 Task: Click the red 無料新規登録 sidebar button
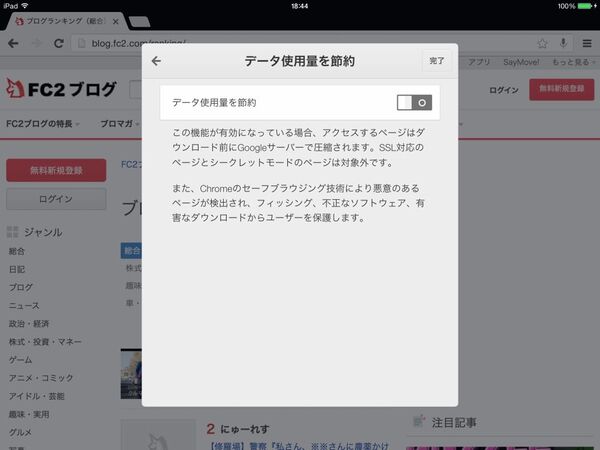[x=56, y=170]
